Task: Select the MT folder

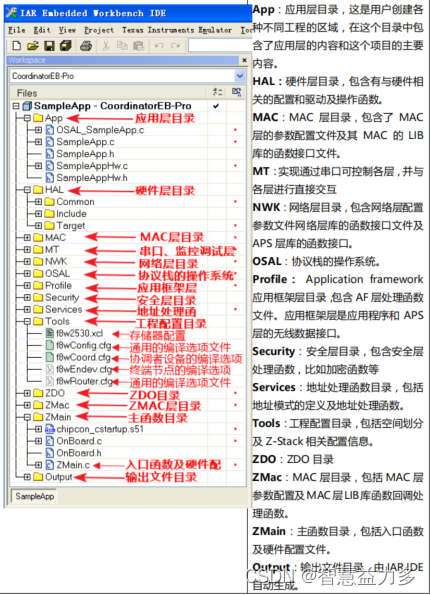Action: click(52, 250)
